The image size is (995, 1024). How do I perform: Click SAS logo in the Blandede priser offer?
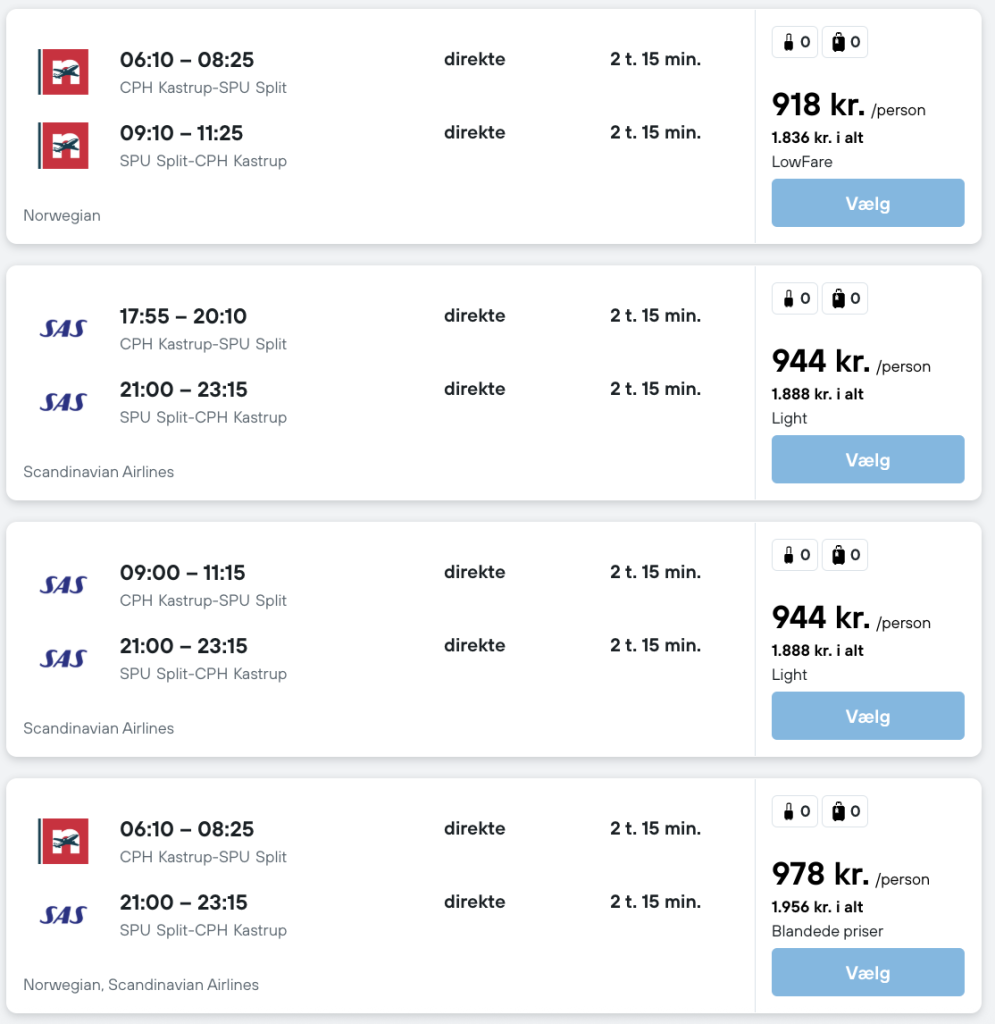coord(63,914)
